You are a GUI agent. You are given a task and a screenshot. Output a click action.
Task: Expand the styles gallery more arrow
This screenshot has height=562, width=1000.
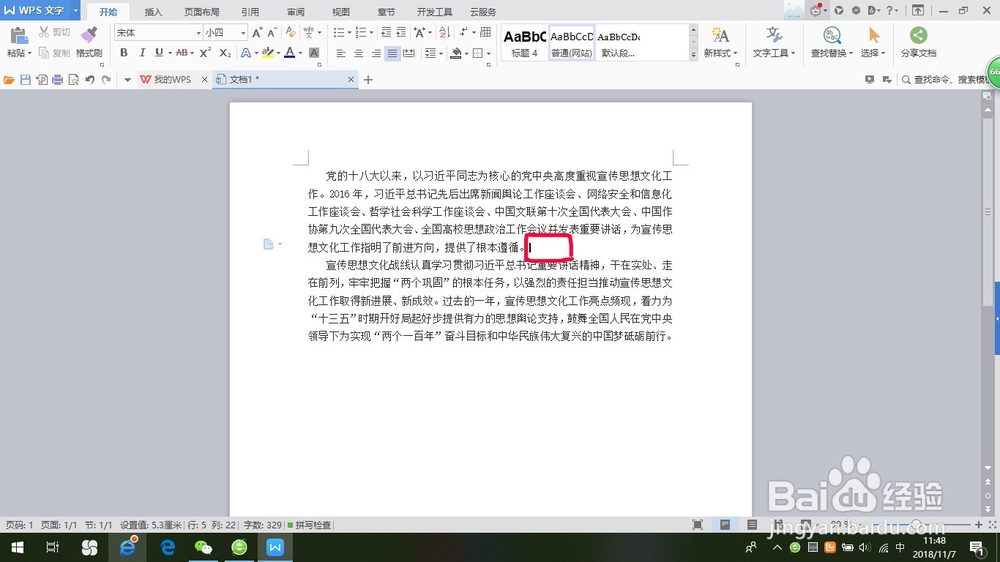tap(693, 55)
